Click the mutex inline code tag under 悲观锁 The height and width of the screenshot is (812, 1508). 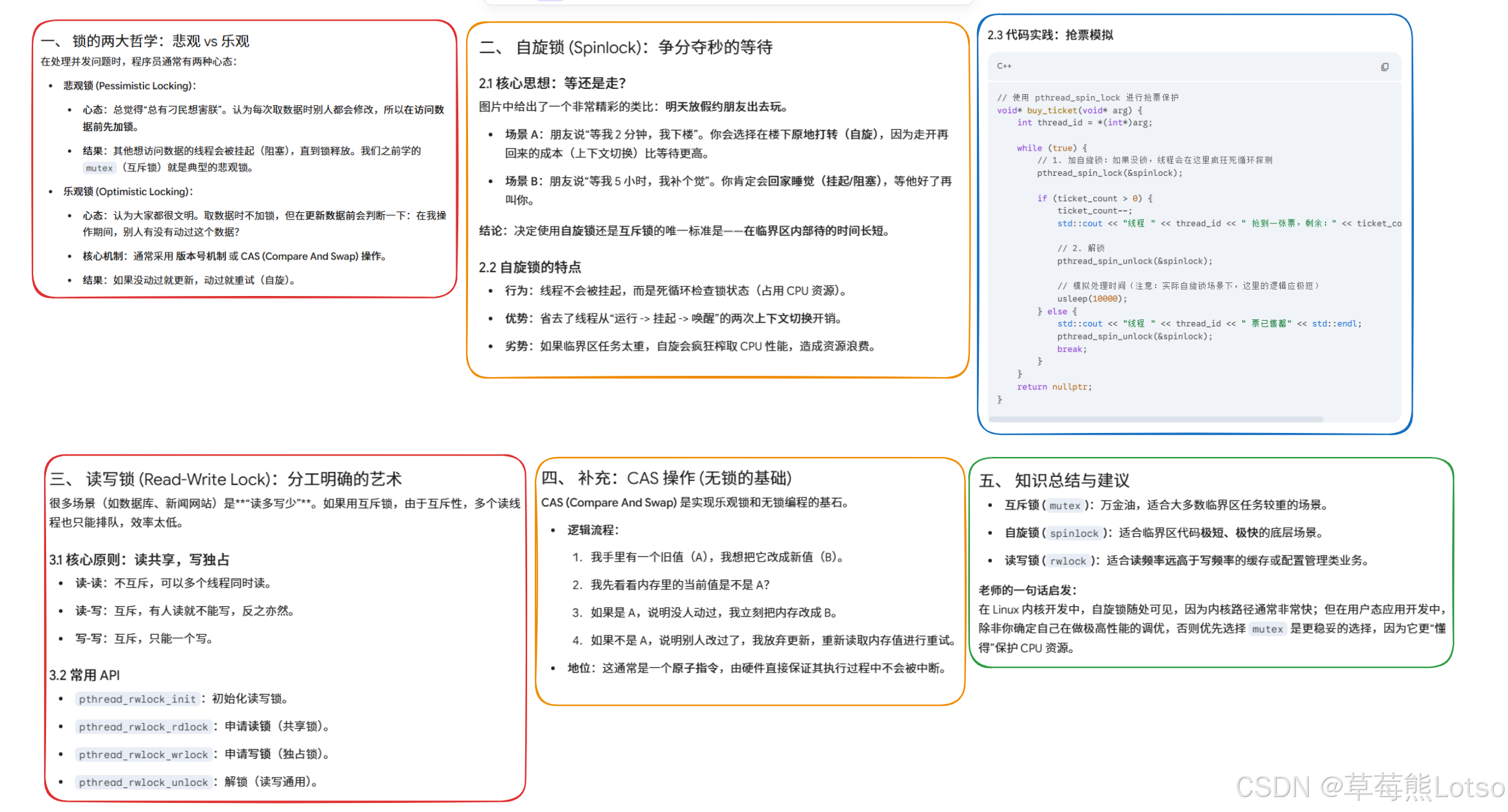(x=99, y=168)
